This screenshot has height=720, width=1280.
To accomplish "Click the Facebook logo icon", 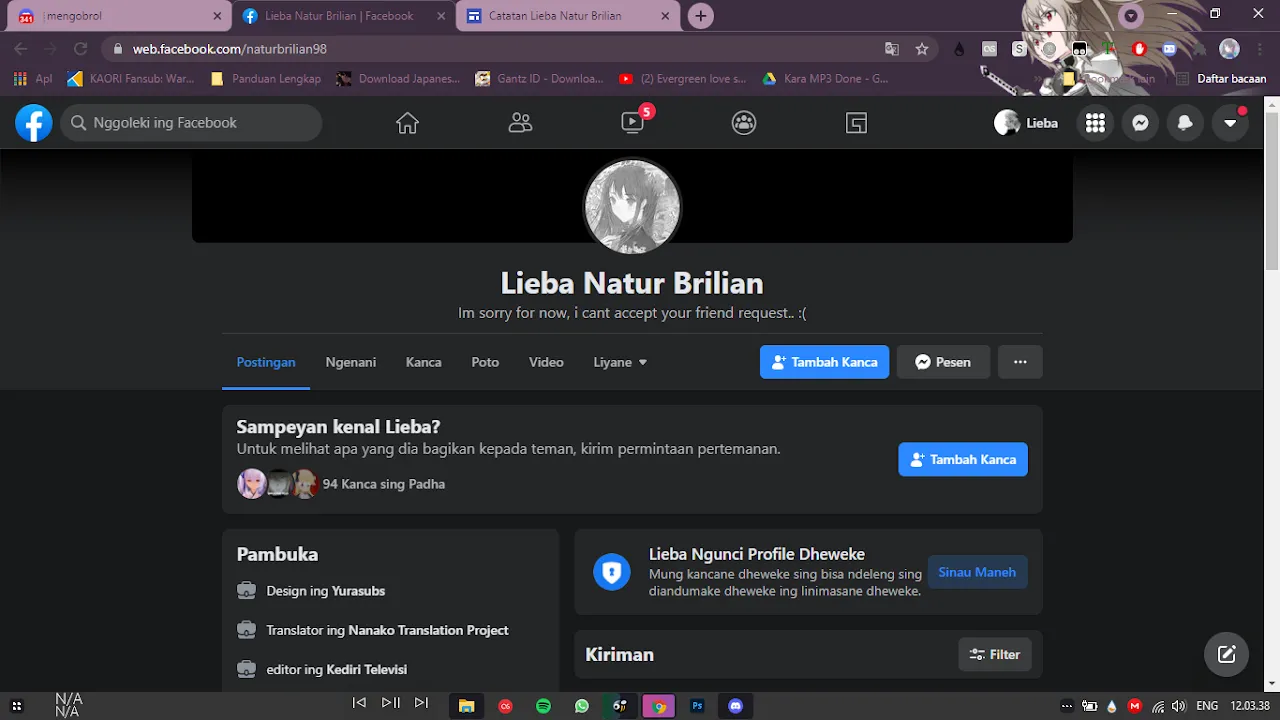I will tap(33, 123).
